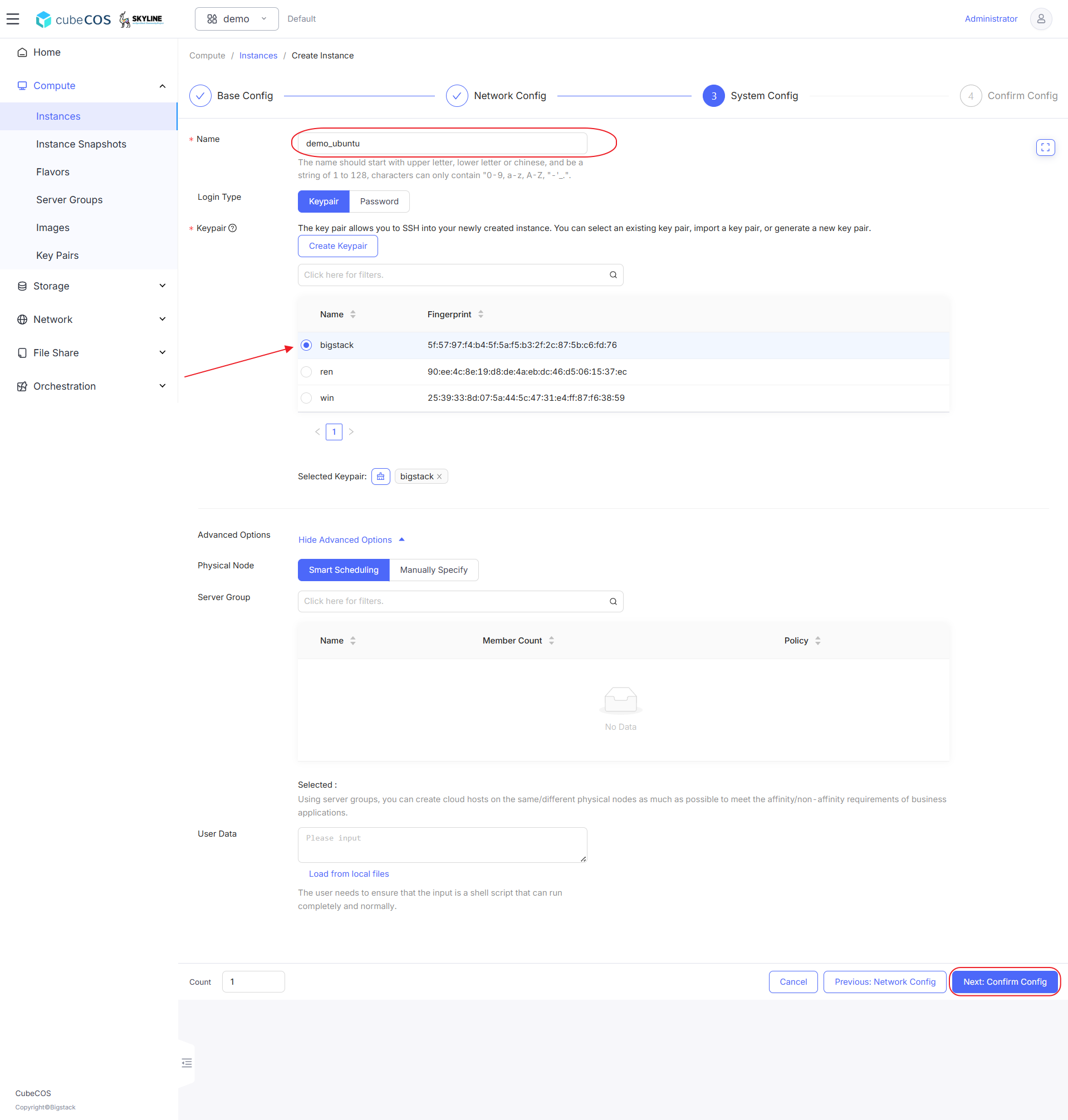Image resolution: width=1068 pixels, height=1120 pixels.
Task: Click the Confirm Config step 4
Action: point(1009,96)
